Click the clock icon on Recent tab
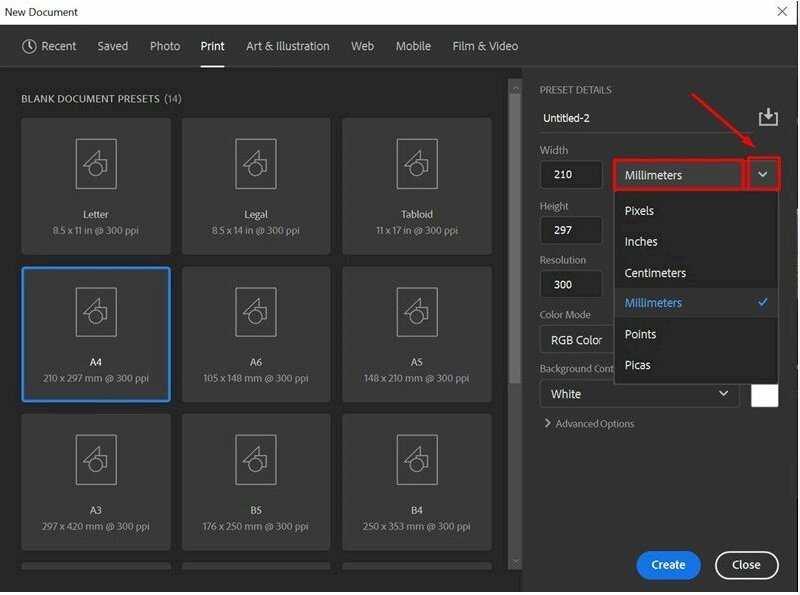Viewport: 800px width, 595px height. (29, 46)
